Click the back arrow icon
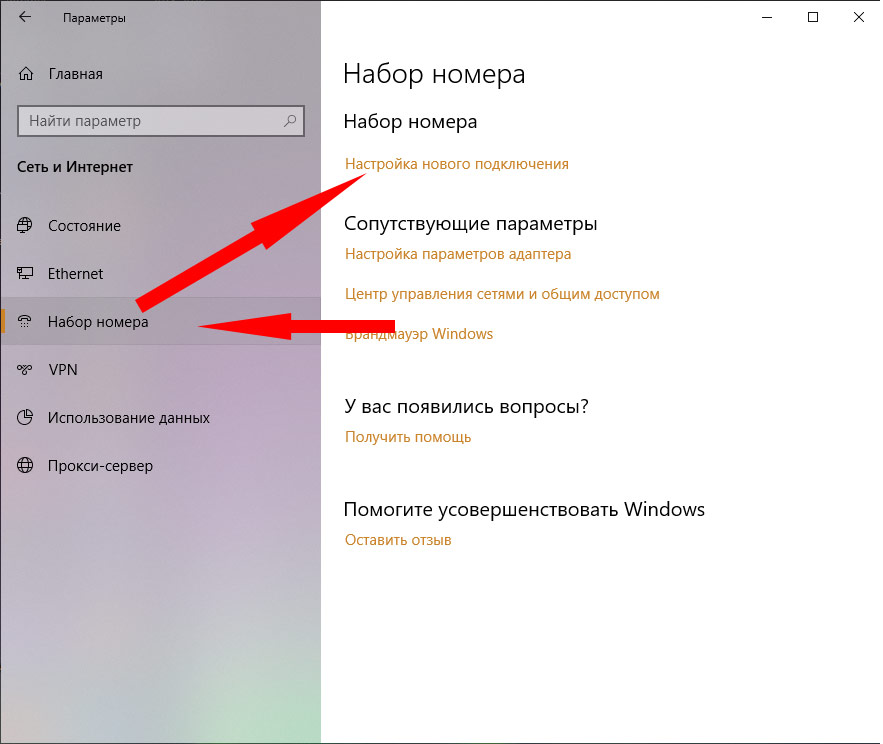This screenshot has width=883, height=744. click(25, 17)
